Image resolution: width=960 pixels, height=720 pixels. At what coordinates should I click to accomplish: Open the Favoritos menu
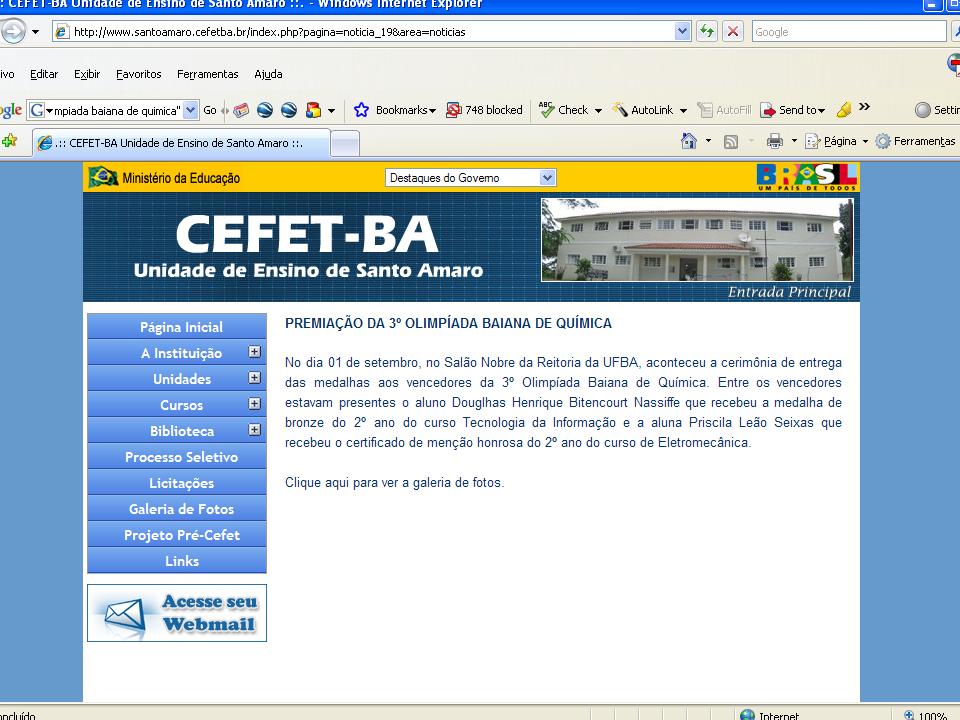pos(139,74)
